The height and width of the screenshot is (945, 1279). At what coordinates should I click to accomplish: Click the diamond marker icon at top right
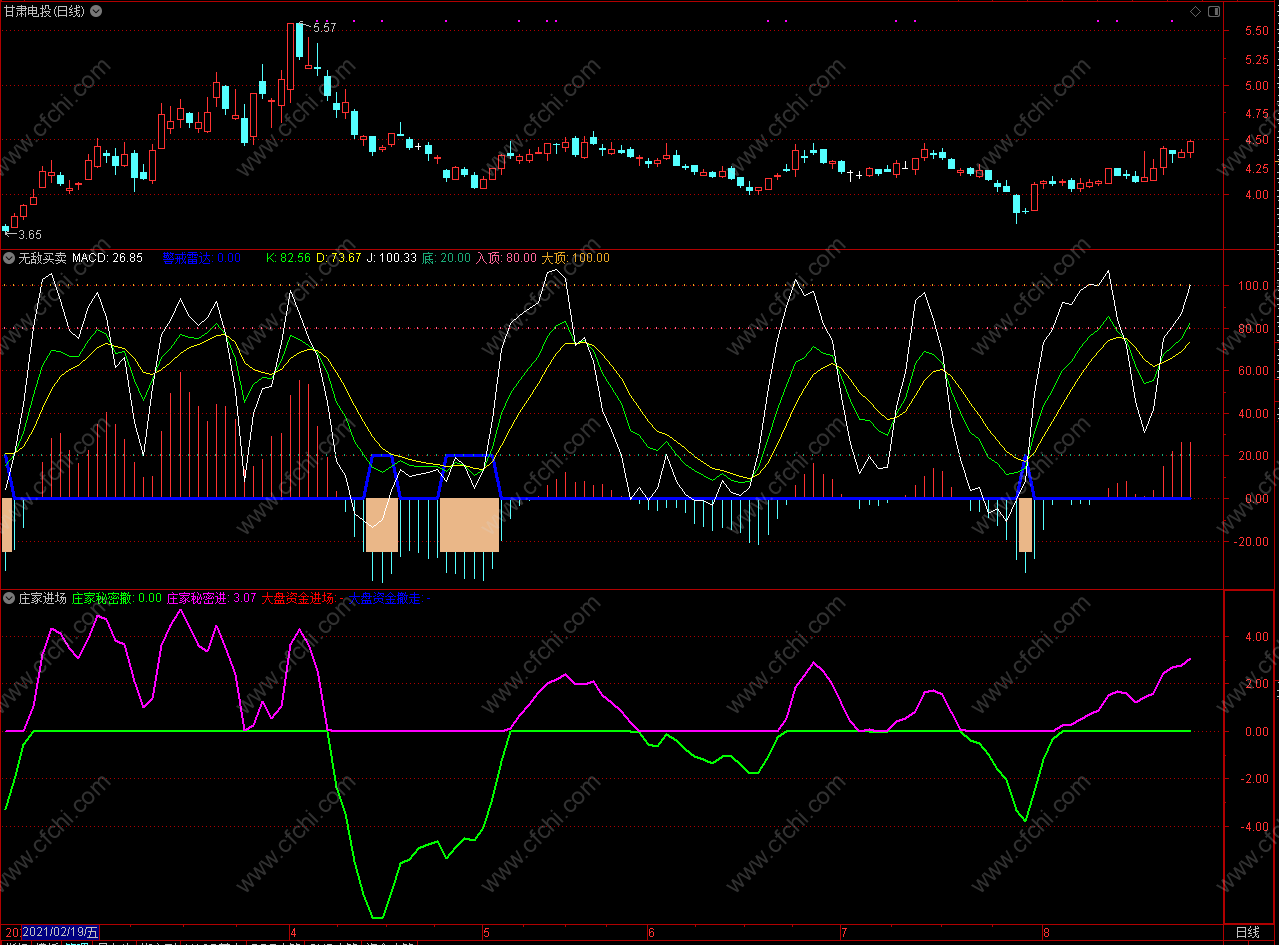click(1195, 11)
